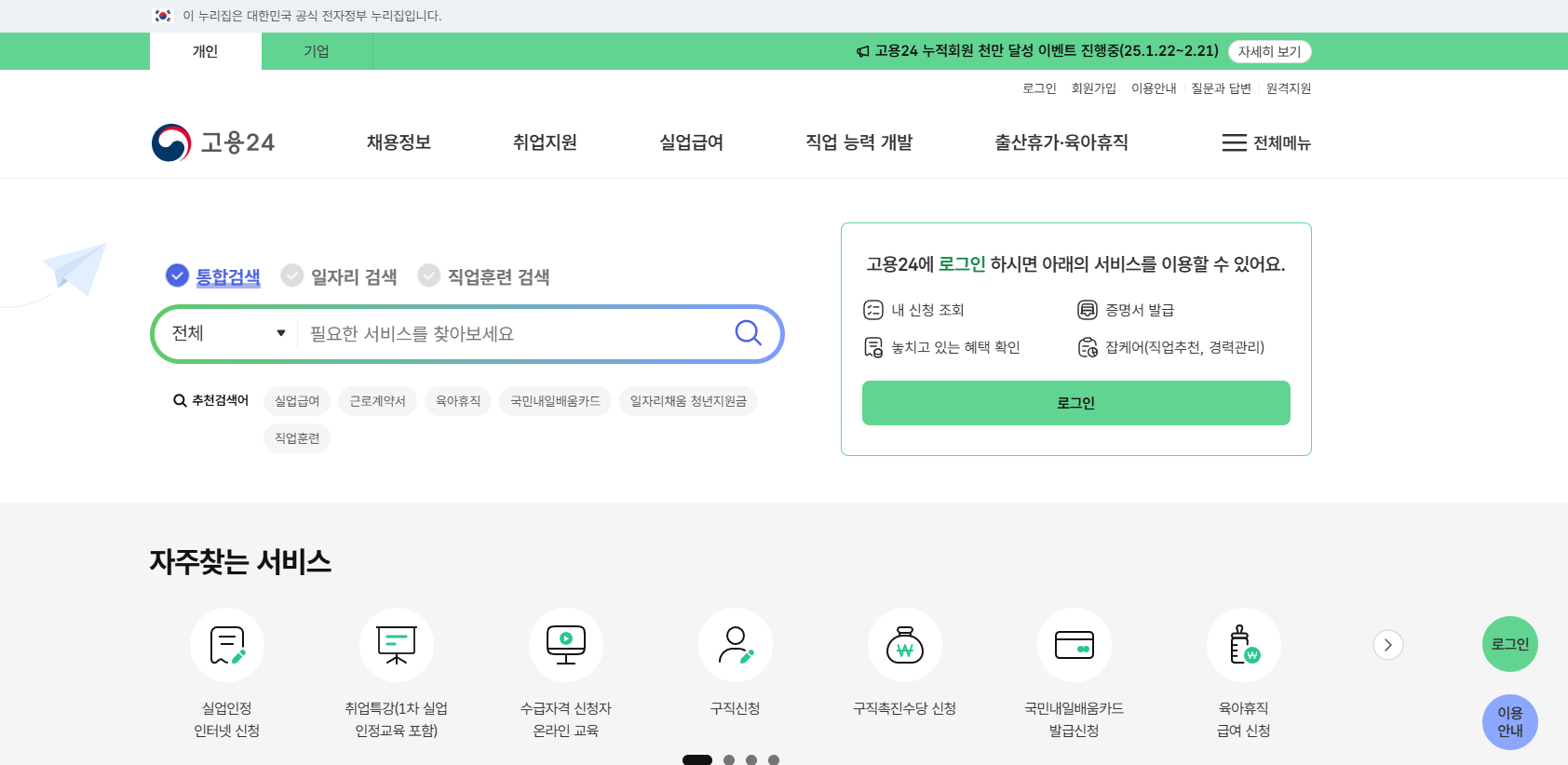This screenshot has width=1568, height=765.
Task: Click the 로그인 link in login box heading
Action: (962, 264)
